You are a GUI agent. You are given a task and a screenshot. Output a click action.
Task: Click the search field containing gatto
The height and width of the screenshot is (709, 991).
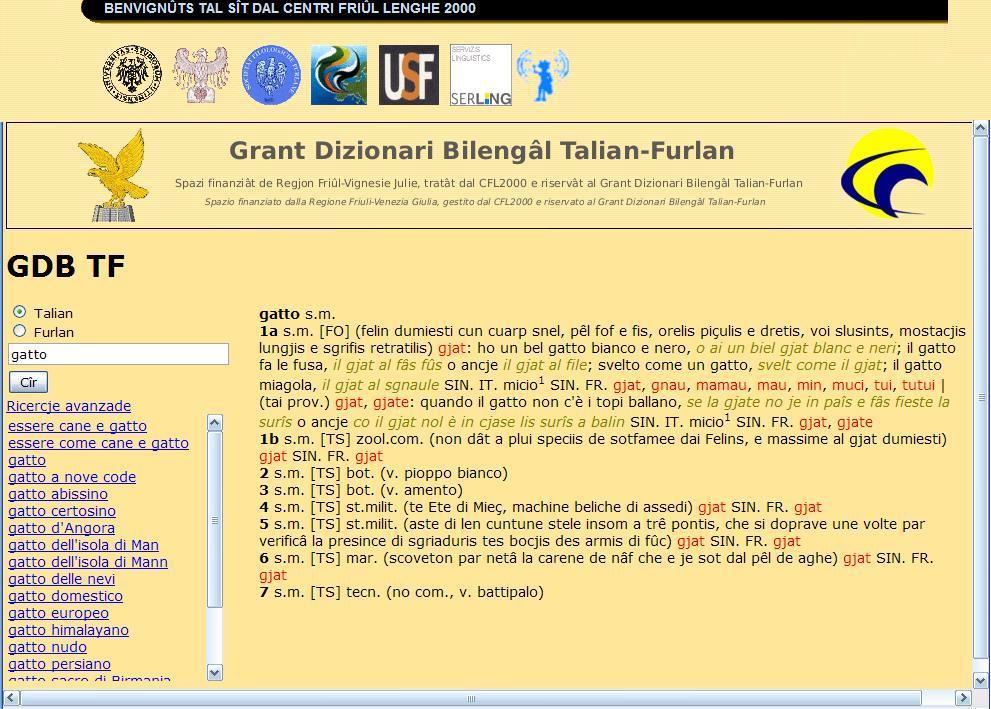[118, 354]
